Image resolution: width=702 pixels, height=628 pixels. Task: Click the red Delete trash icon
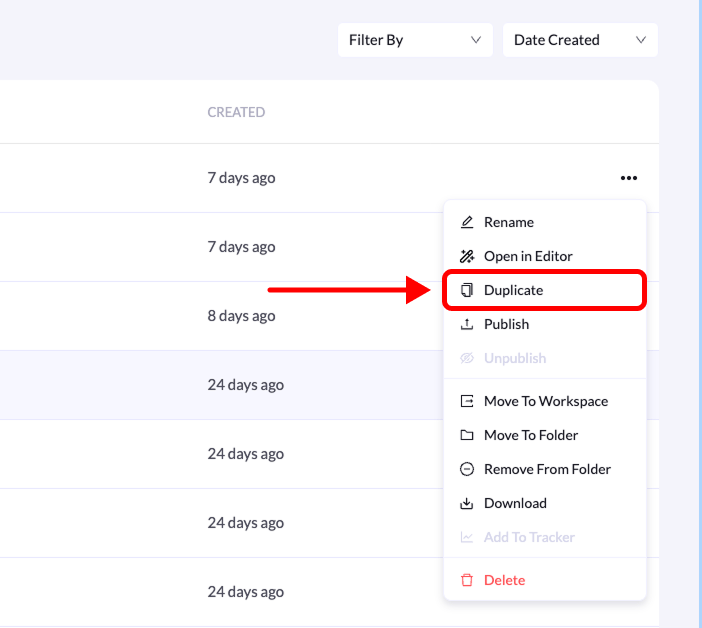[x=467, y=580]
